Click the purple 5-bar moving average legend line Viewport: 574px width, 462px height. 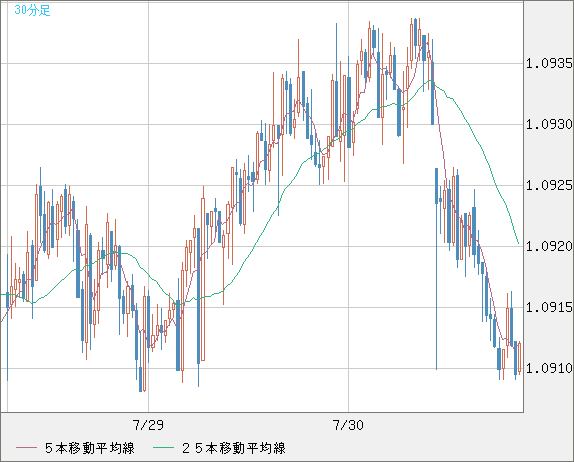(26, 448)
